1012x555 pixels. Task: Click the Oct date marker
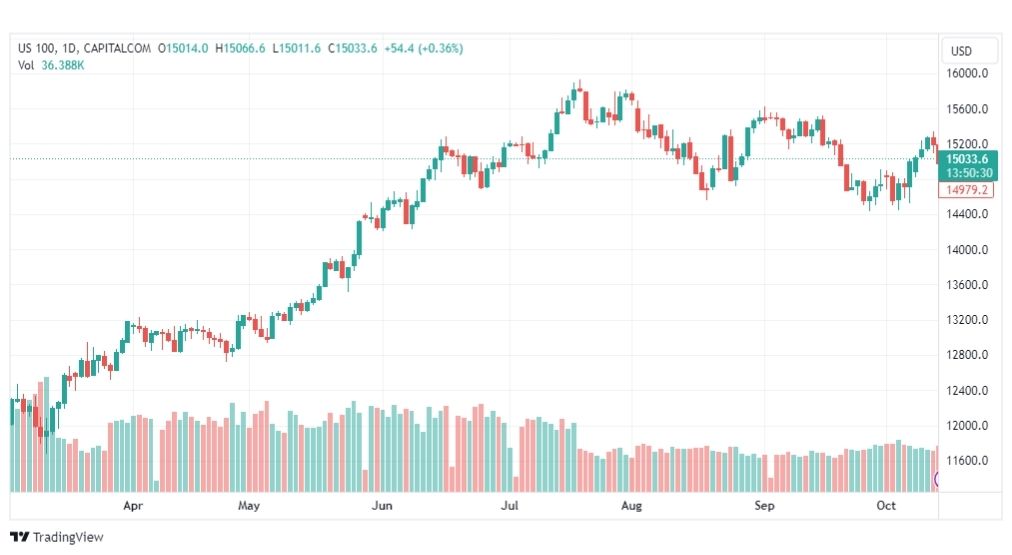tap(886, 506)
